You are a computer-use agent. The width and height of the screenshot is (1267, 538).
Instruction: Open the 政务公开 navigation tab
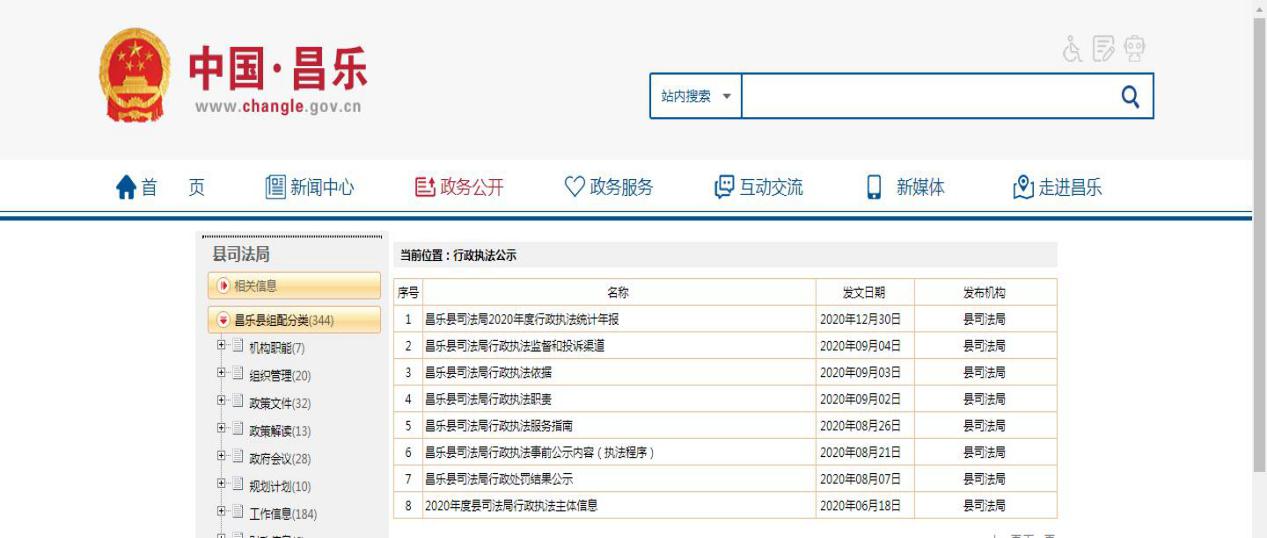coord(459,187)
